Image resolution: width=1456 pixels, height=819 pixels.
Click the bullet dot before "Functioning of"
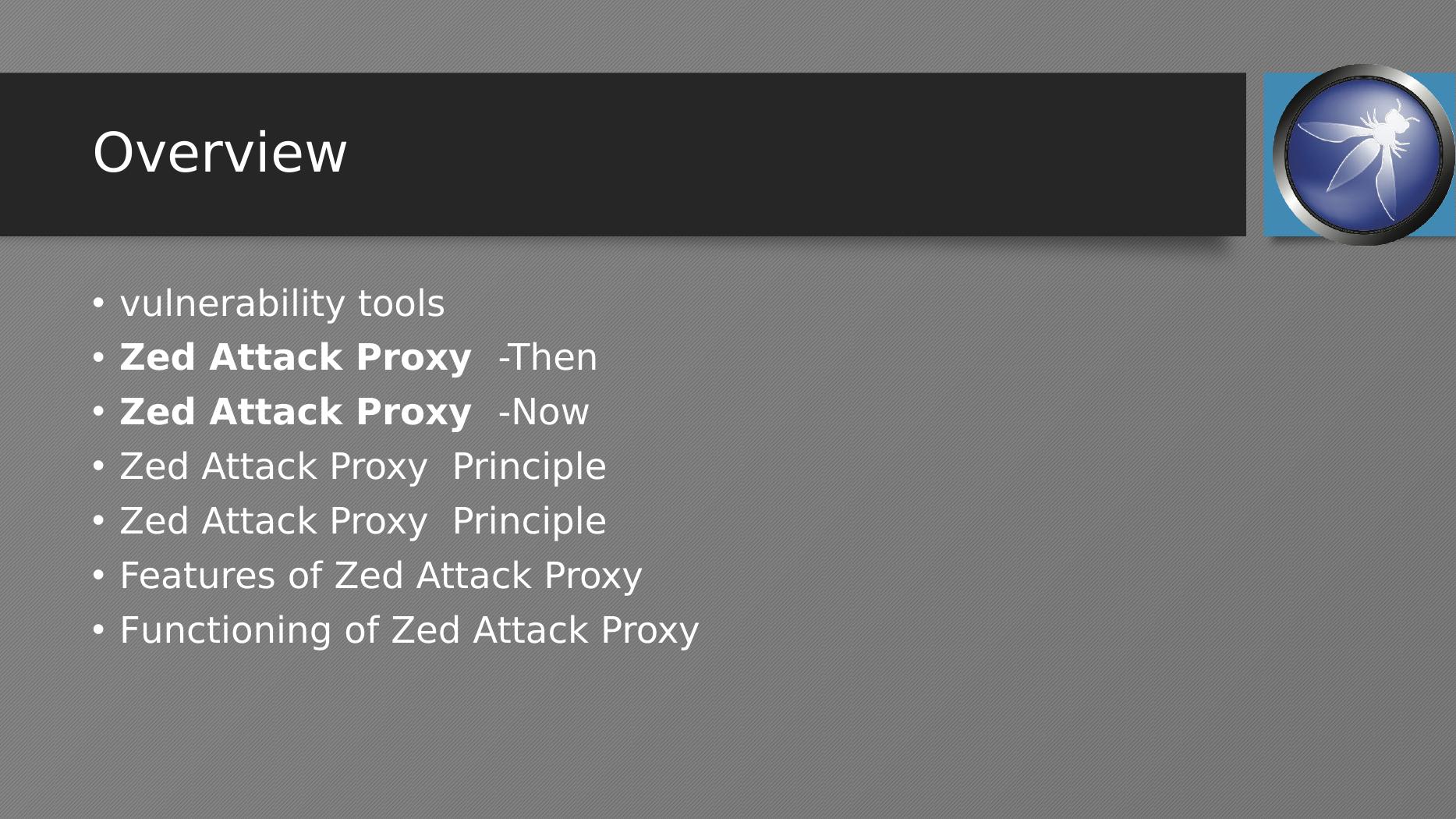(x=98, y=631)
